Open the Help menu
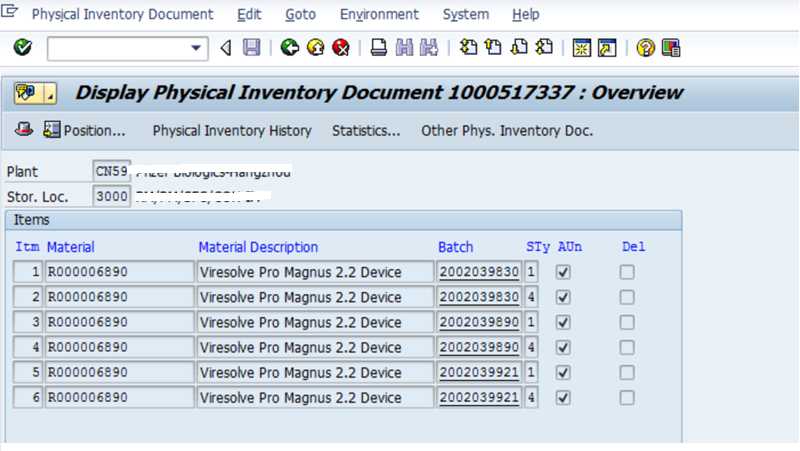 pyautogui.click(x=526, y=14)
